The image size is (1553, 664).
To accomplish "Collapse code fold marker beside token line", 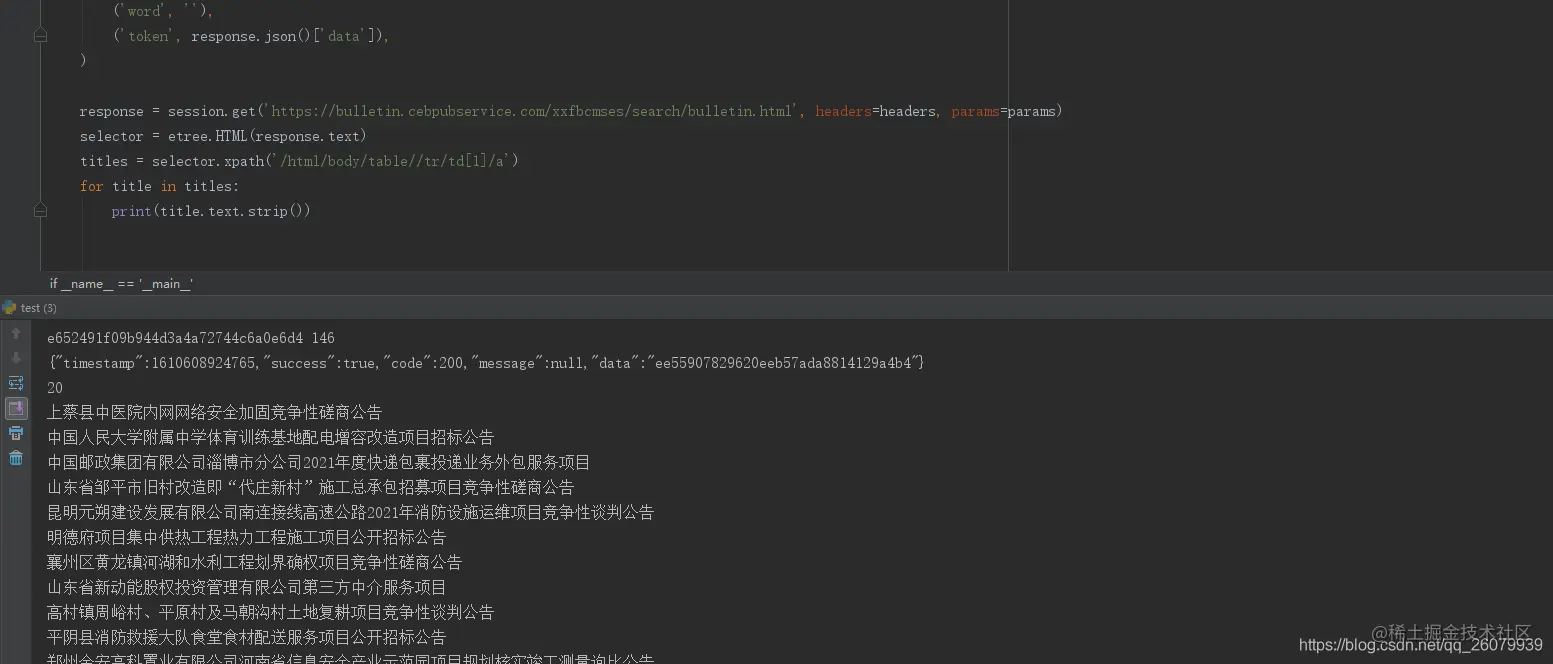I will [x=40, y=36].
